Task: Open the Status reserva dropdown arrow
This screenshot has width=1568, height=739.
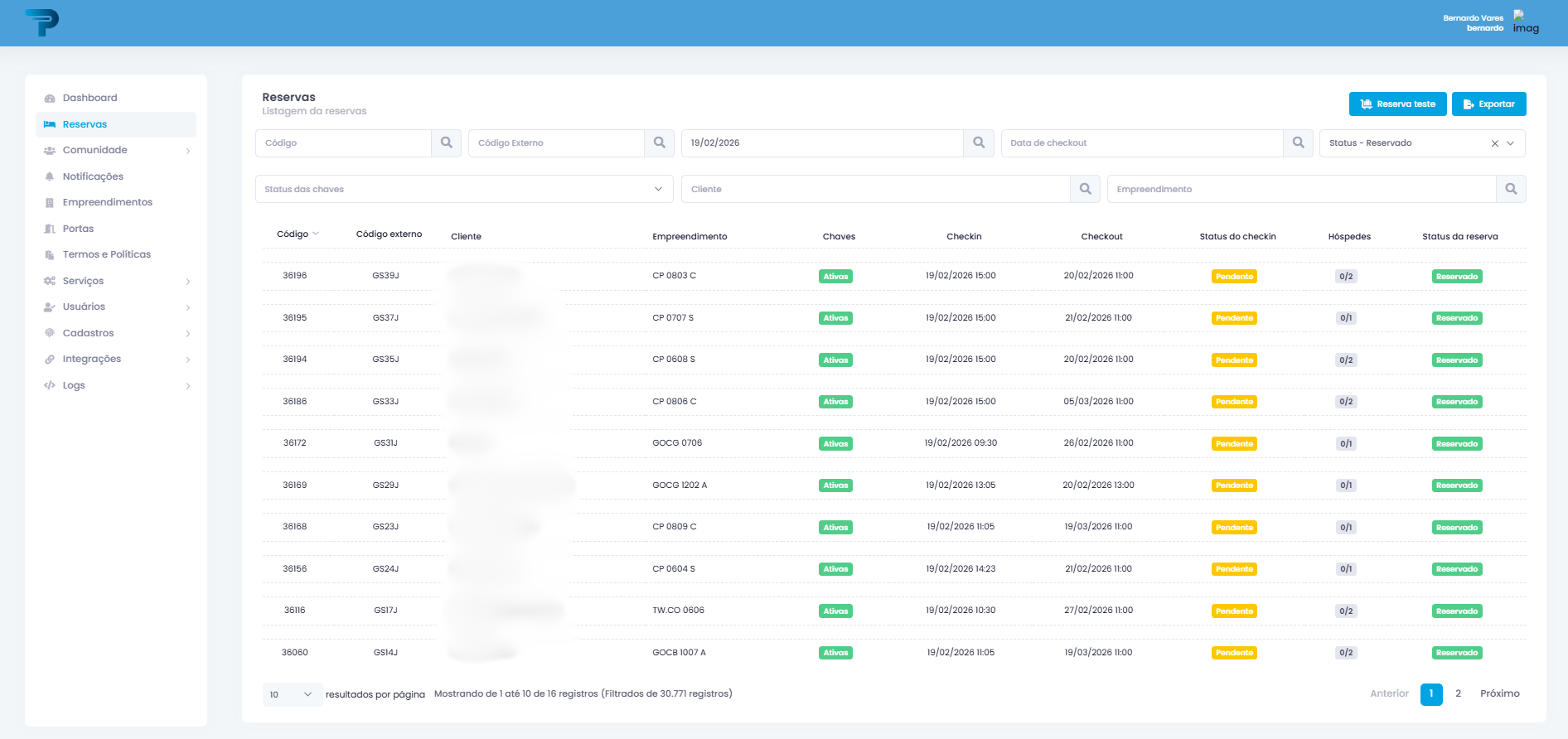Action: coord(1511,144)
